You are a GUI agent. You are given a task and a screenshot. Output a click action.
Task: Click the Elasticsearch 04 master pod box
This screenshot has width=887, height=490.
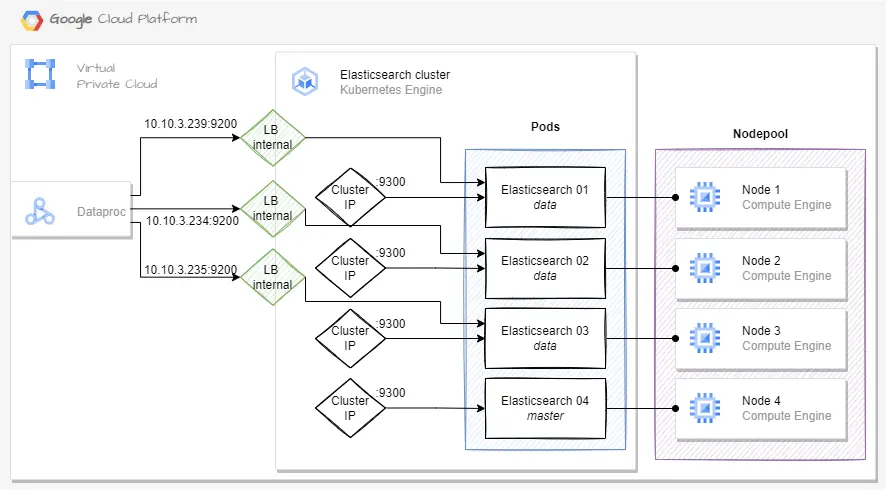point(545,408)
